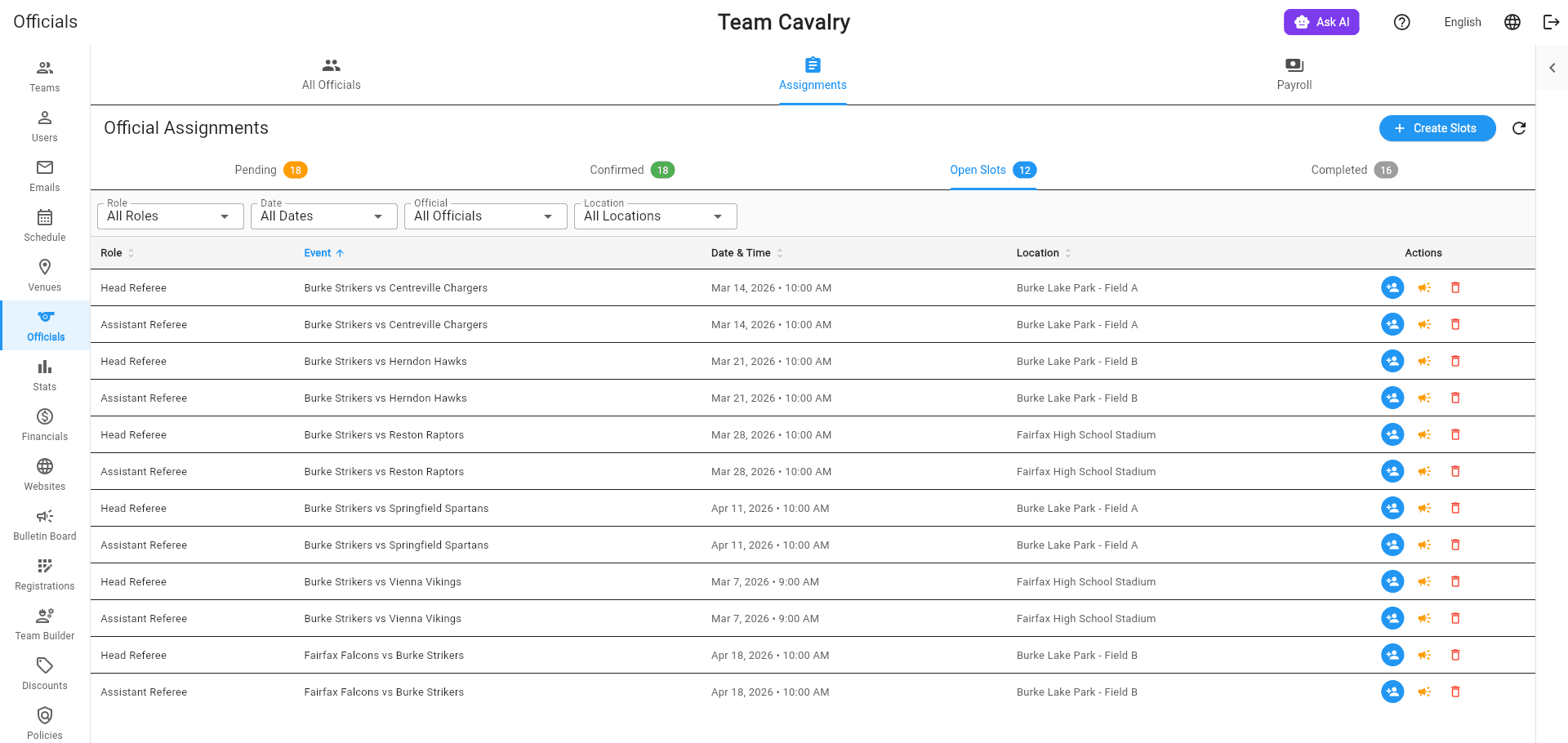1568x743 pixels.
Task: Show Completed assignments tab
Action: (1354, 170)
